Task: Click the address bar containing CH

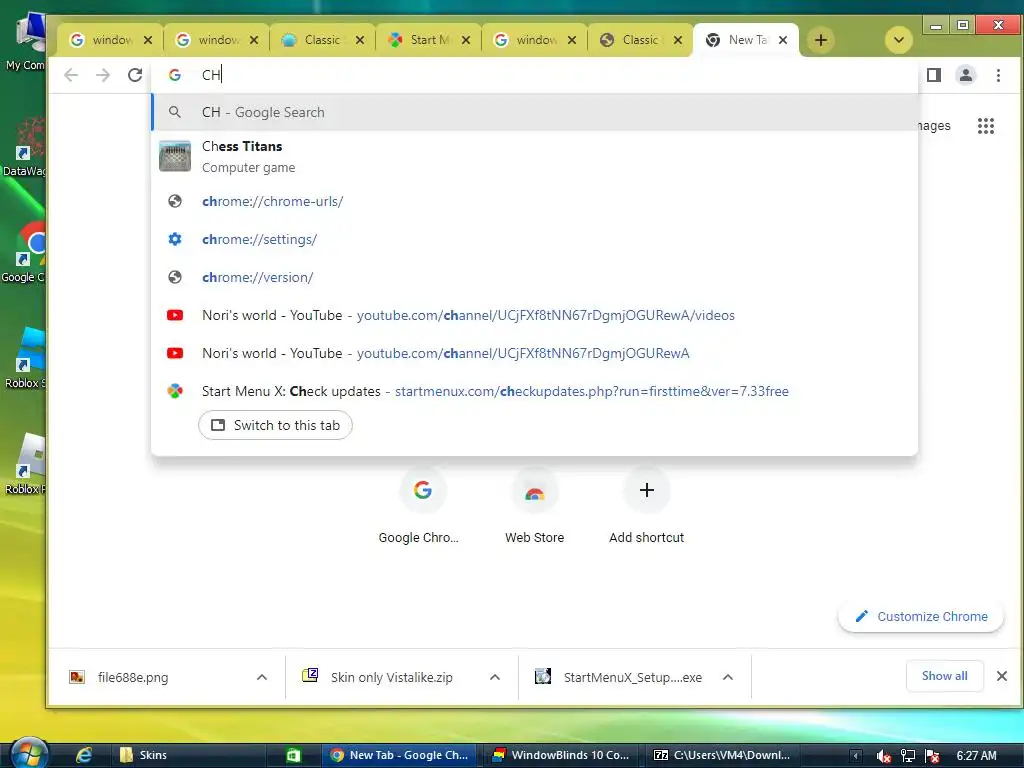Action: point(536,75)
